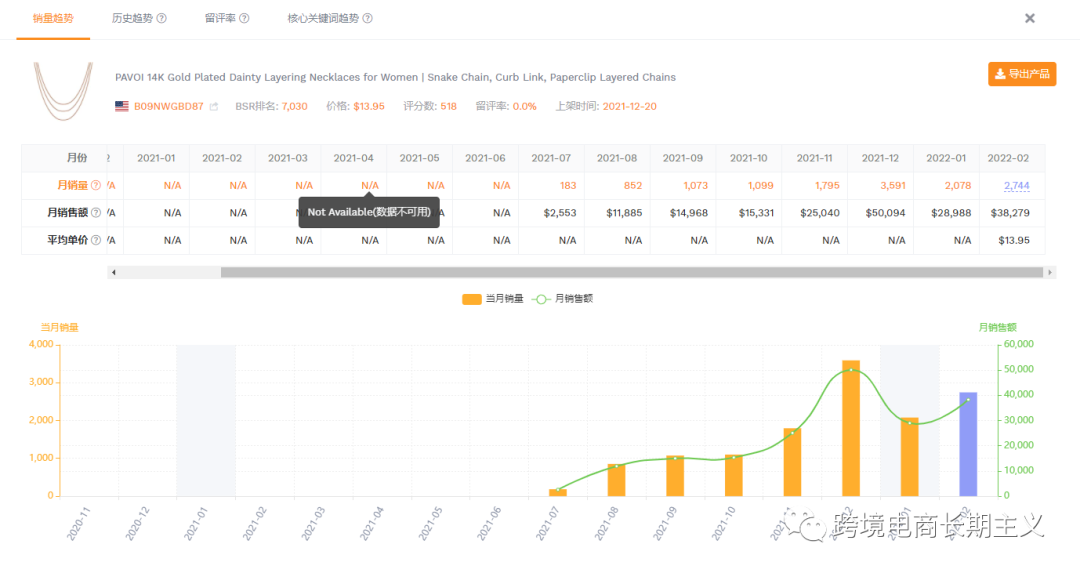Close the sales trend panel
This screenshot has height=573, width=1080.
(1029, 18)
